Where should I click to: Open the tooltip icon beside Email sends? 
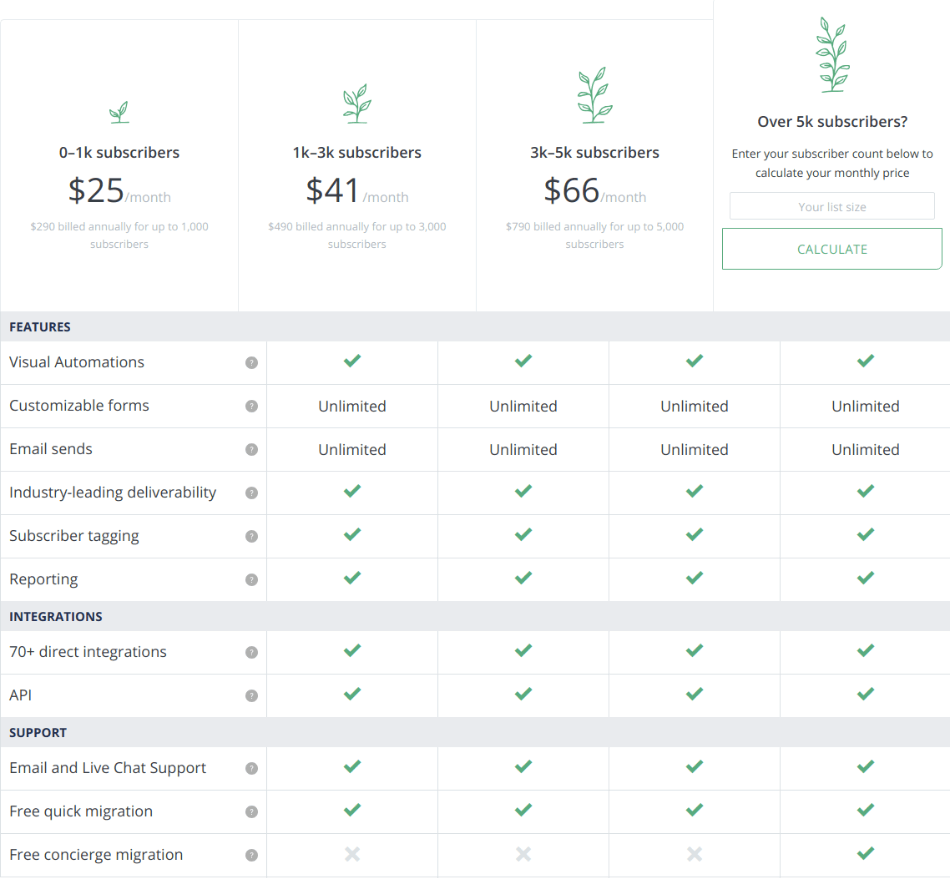(251, 449)
